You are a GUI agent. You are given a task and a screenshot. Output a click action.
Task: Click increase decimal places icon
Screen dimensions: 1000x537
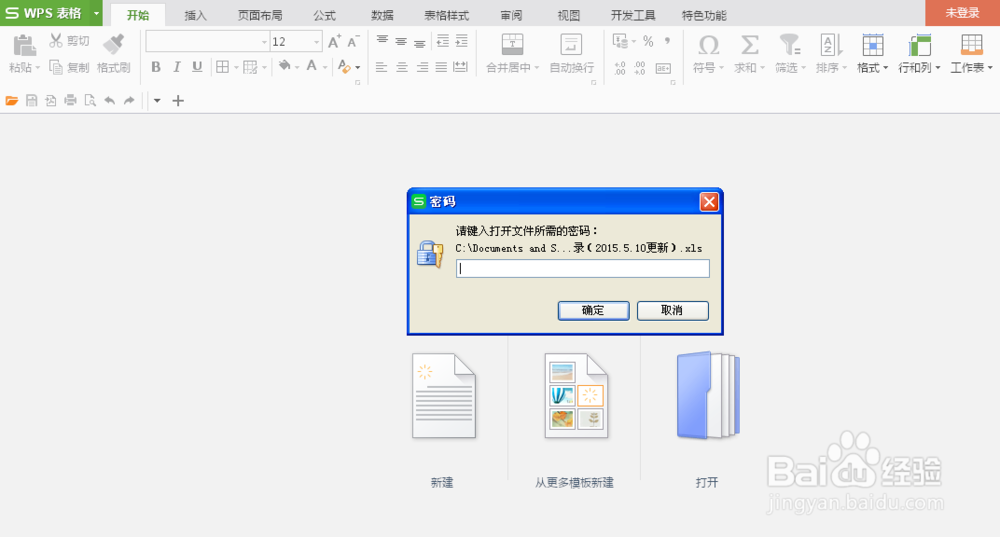point(620,68)
